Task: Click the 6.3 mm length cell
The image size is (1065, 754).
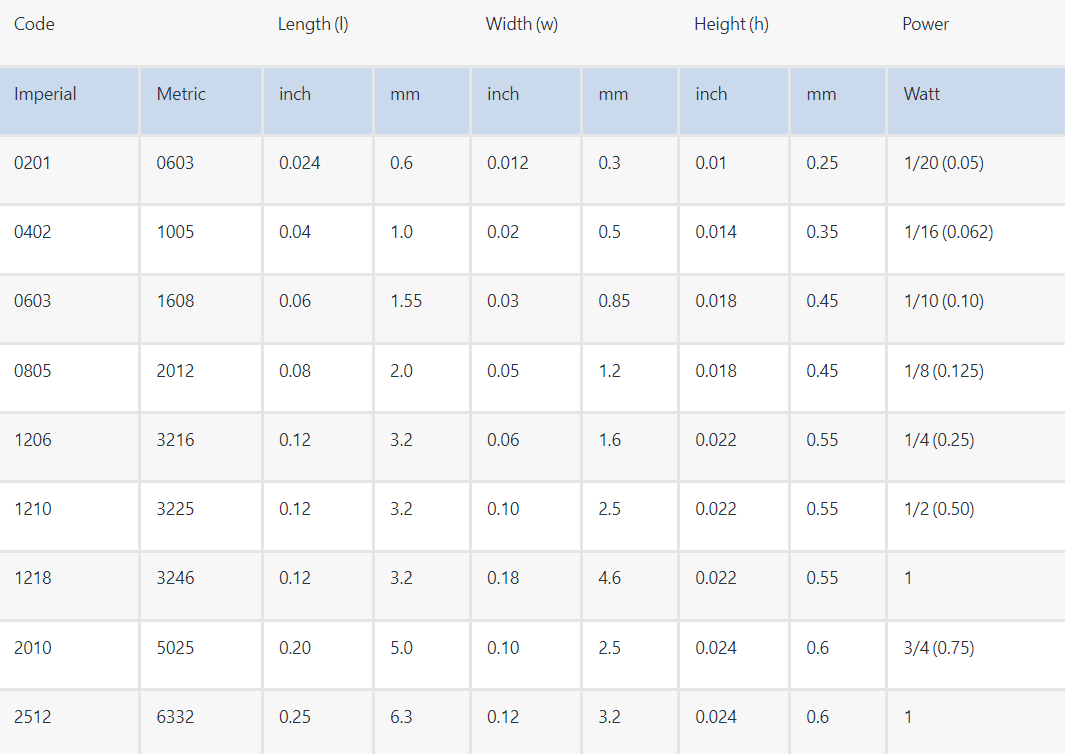Action: point(401,717)
